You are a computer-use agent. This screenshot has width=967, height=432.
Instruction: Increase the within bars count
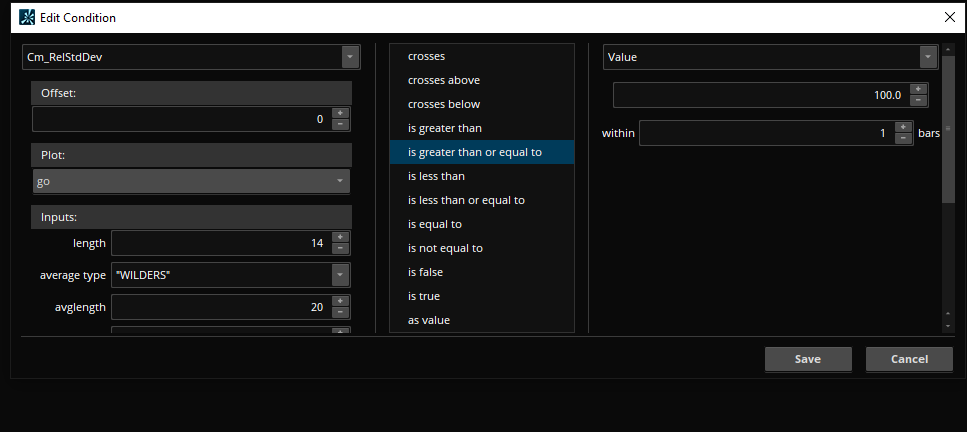point(904,127)
